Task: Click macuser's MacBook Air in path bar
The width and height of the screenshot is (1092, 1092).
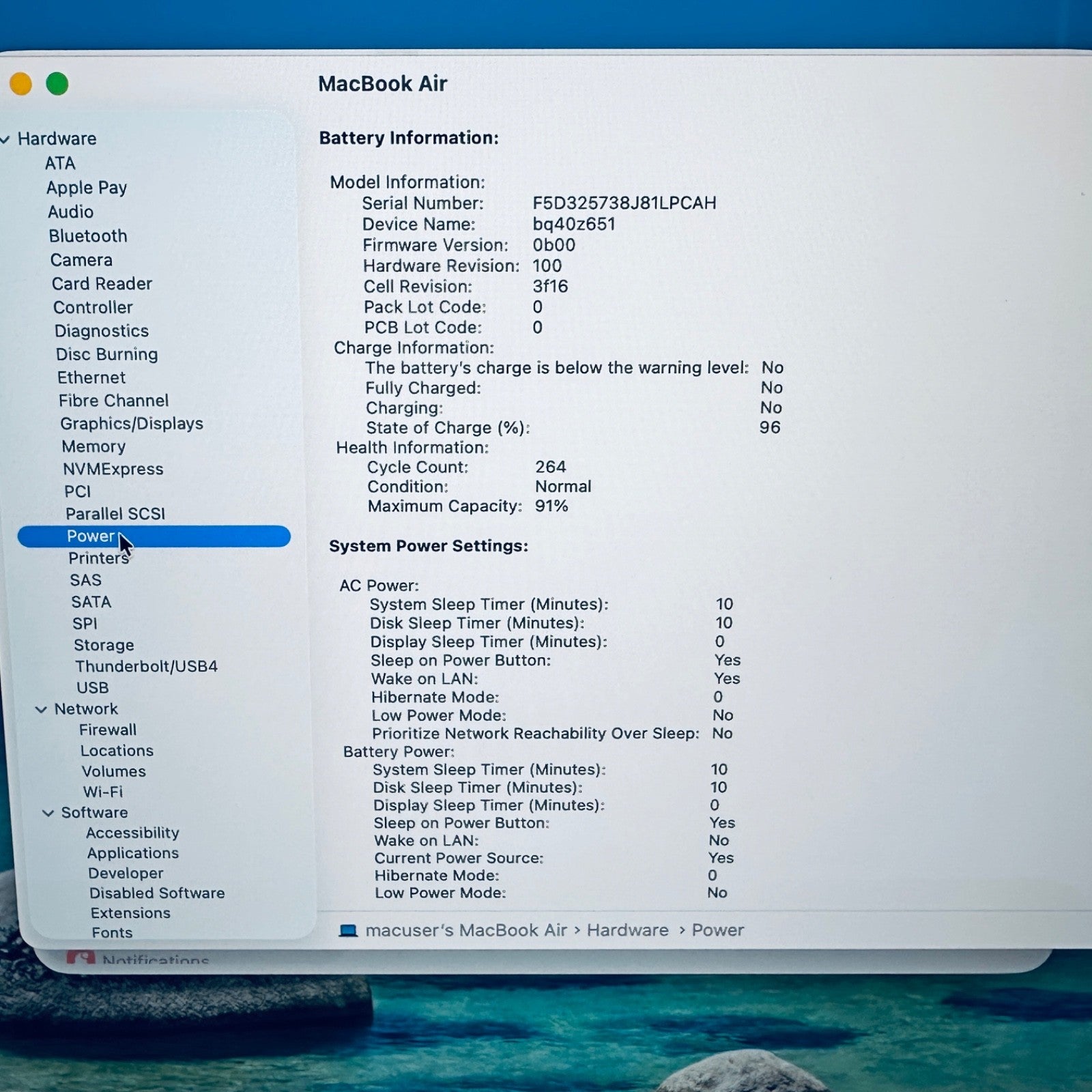Action: pos(466,930)
